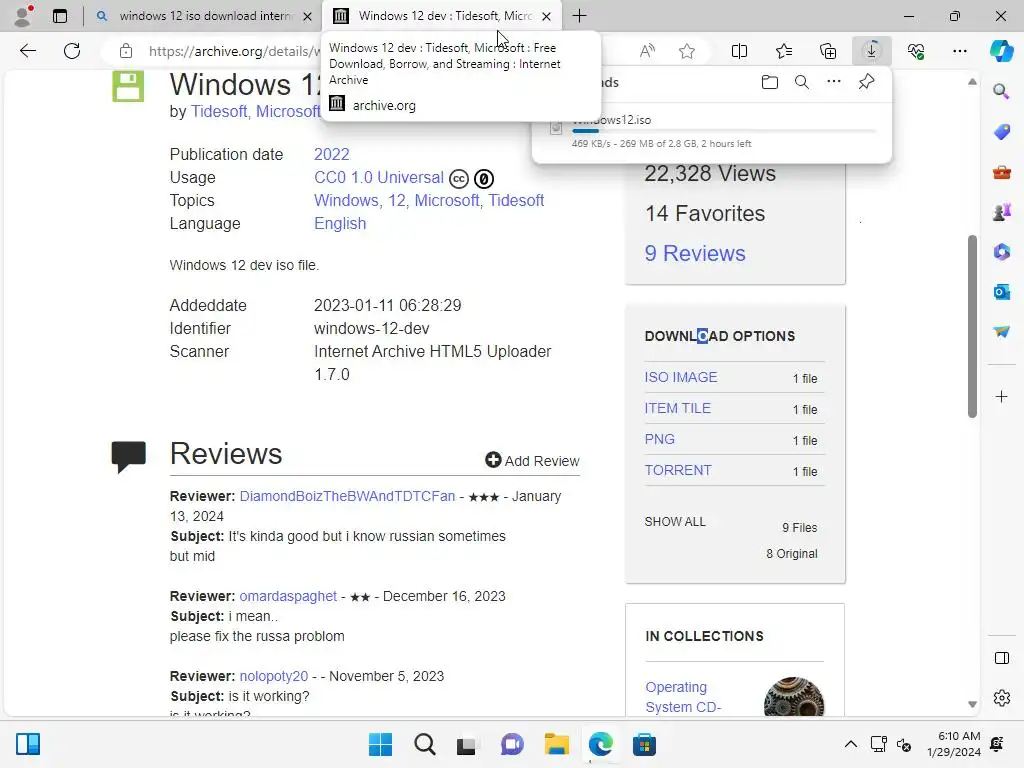Expand SHOW ALL download files
This screenshot has width=1024, height=768.
click(x=675, y=522)
